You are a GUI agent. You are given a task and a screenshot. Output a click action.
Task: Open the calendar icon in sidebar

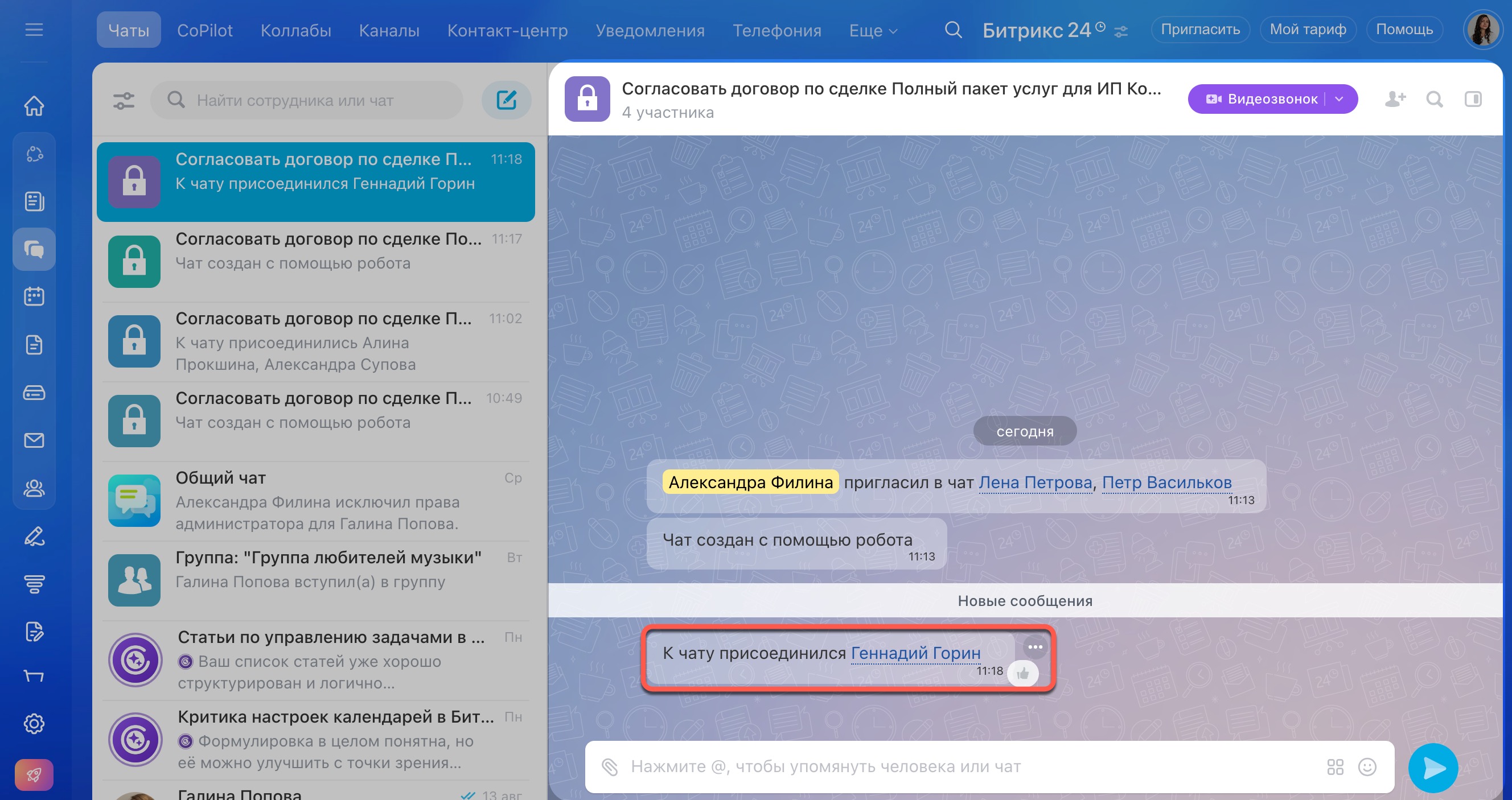34,297
